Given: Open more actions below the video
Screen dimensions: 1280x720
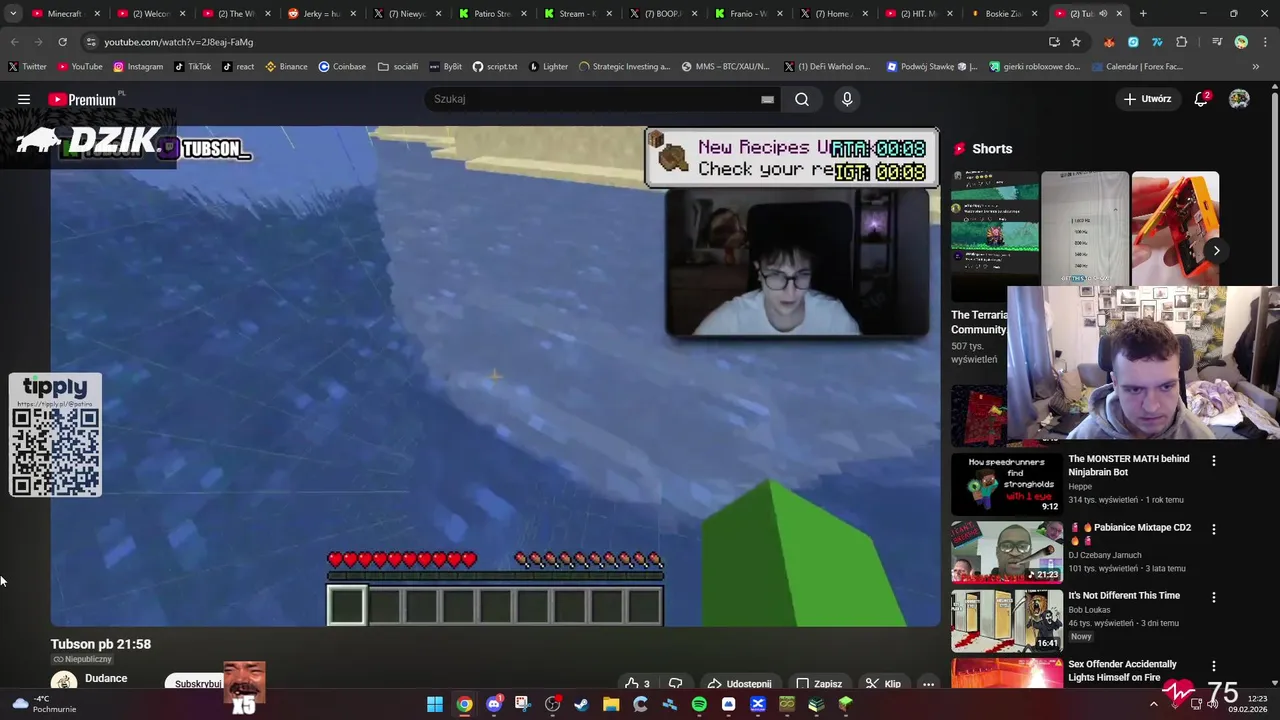Looking at the screenshot, I should point(928,684).
